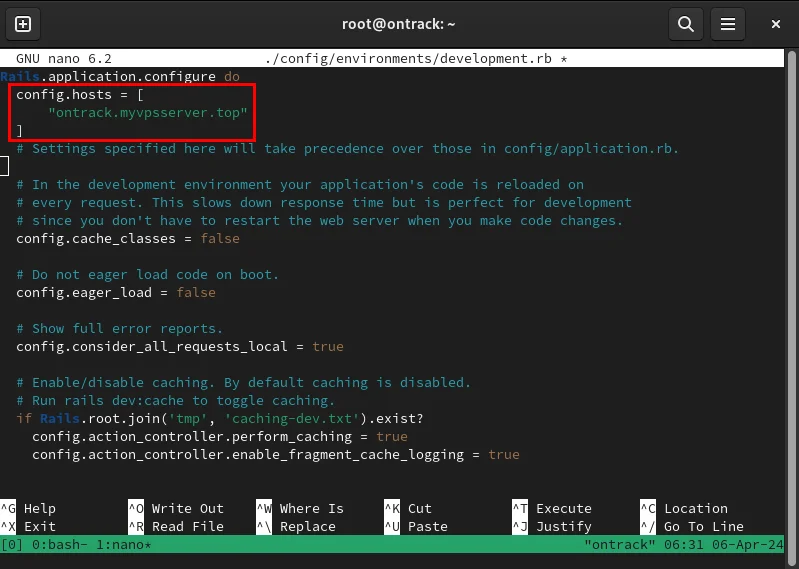Click the "ontrack" hostname in tmux status bar
799x569 pixels.
click(620, 545)
